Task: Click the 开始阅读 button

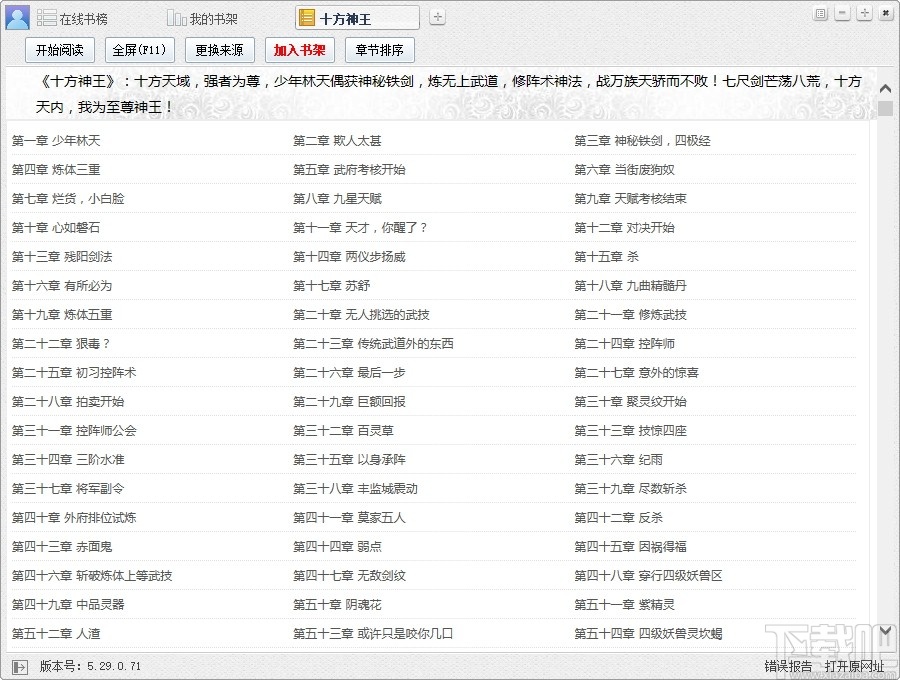Action: click(x=59, y=50)
